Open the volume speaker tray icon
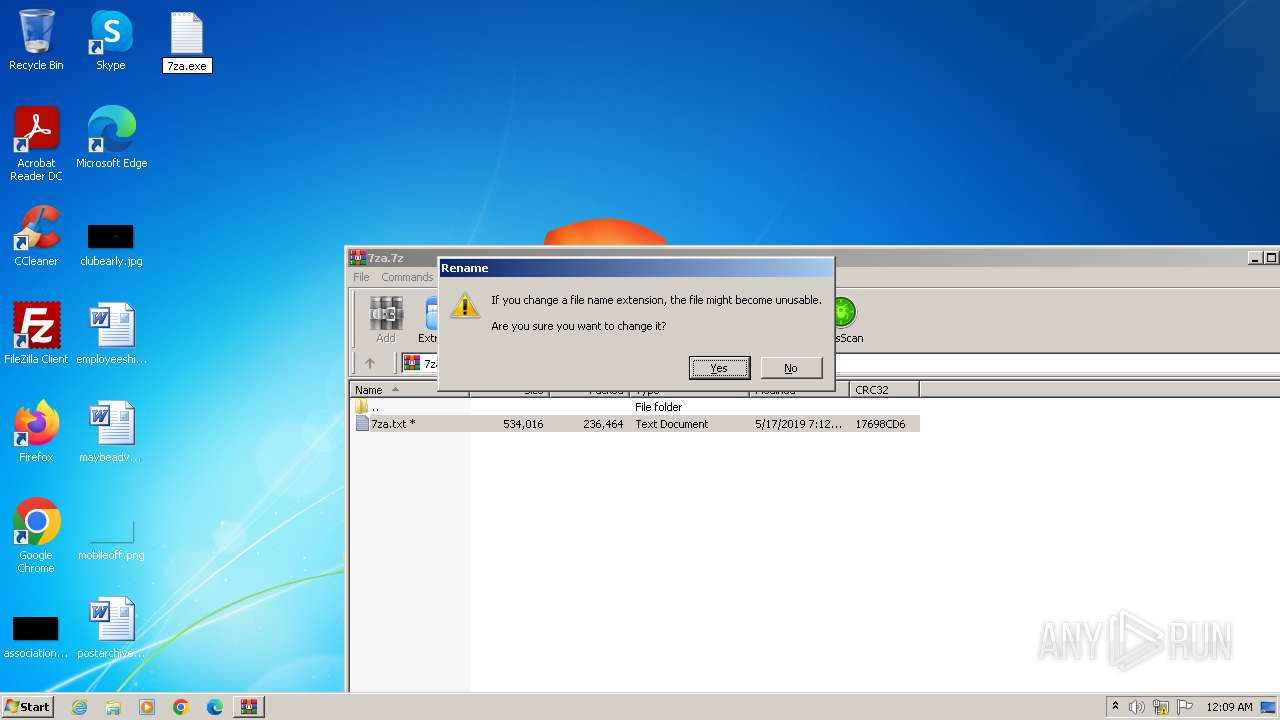 [1137, 707]
